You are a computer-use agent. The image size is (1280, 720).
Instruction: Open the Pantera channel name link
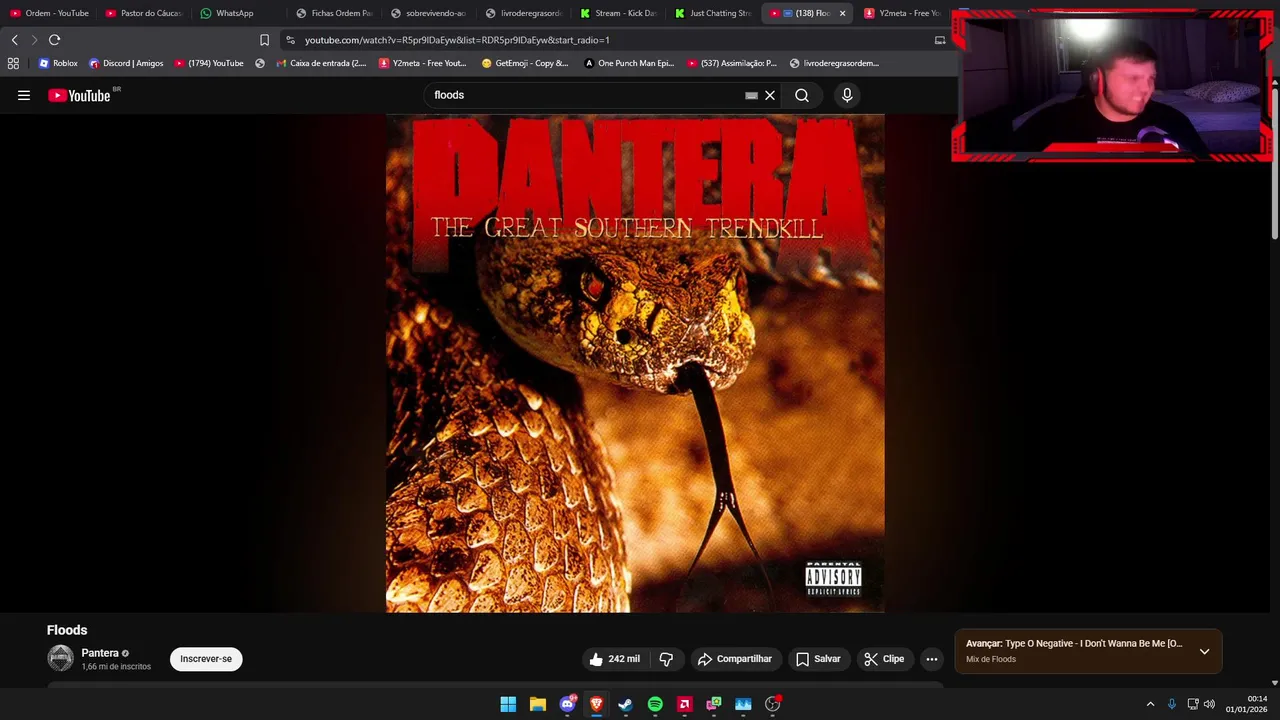pos(100,653)
